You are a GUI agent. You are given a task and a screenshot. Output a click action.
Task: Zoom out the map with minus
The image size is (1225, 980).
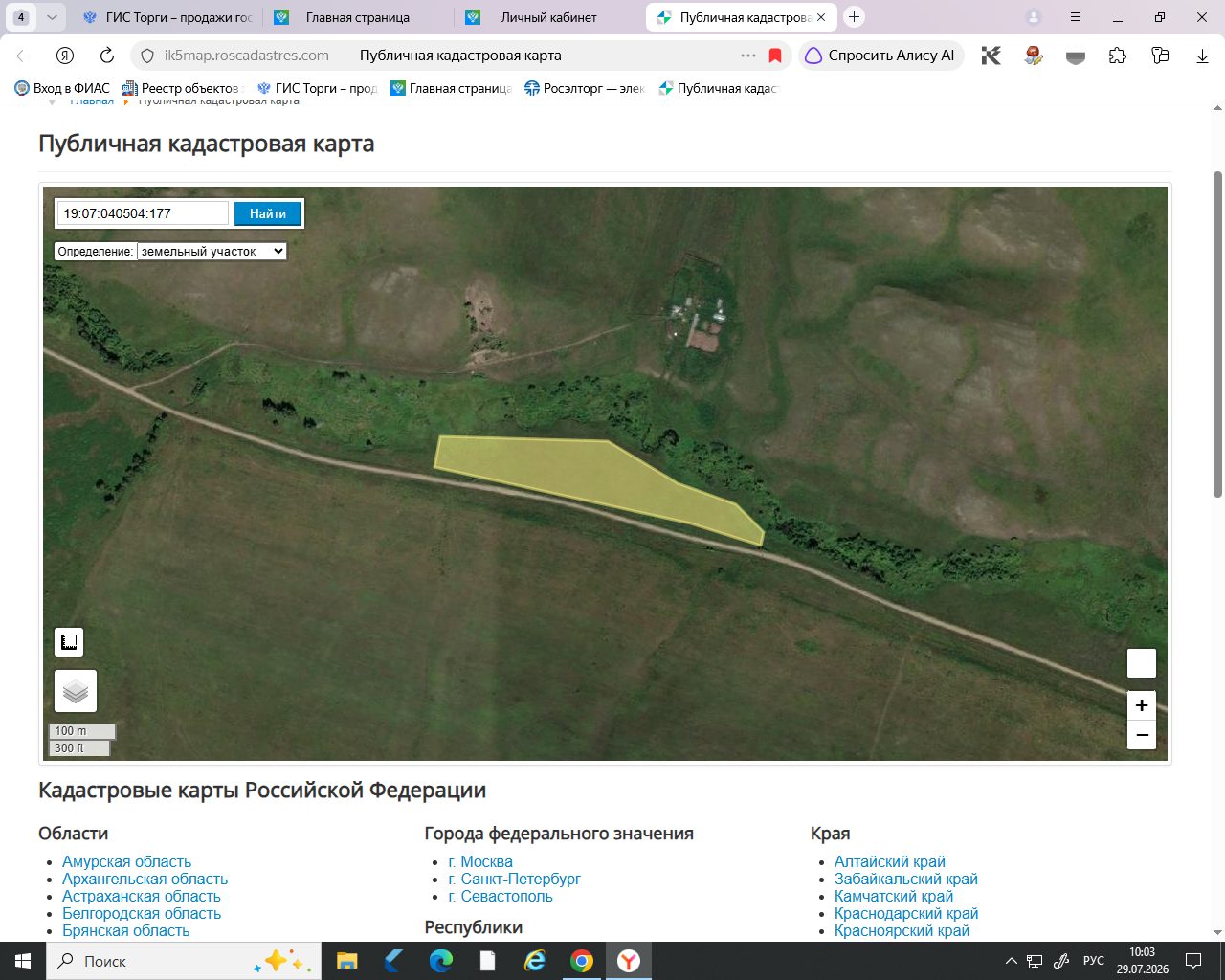point(1142,735)
